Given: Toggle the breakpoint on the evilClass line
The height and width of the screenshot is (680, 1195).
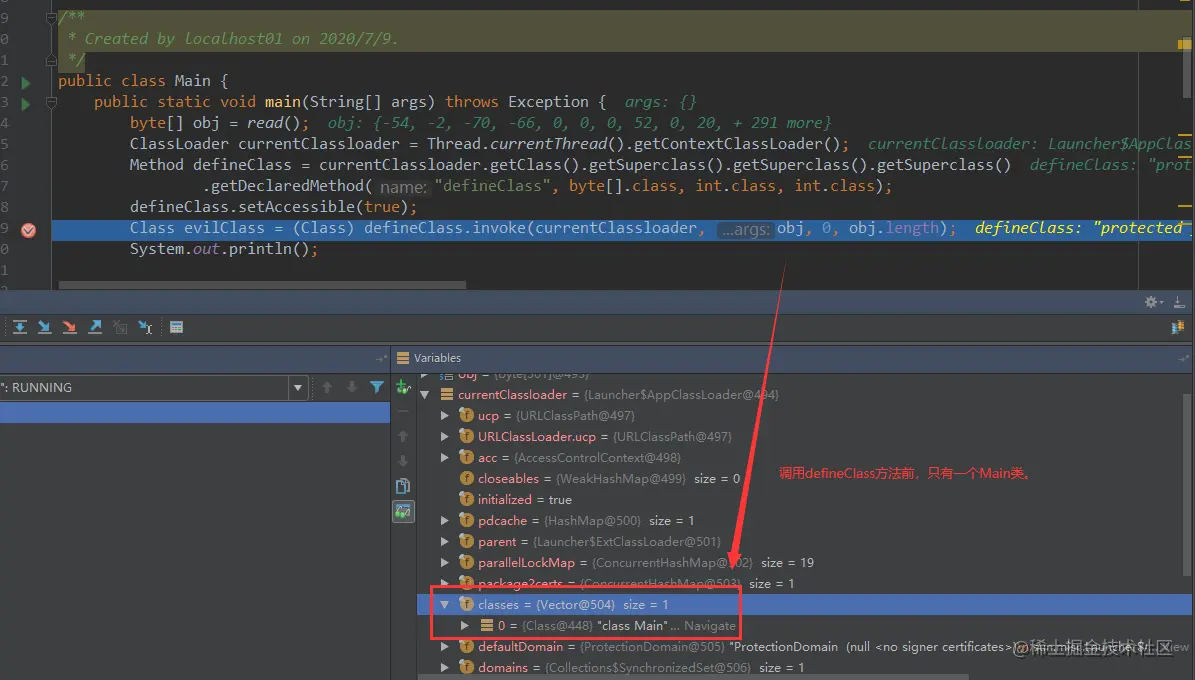Looking at the screenshot, I should [x=28, y=230].
